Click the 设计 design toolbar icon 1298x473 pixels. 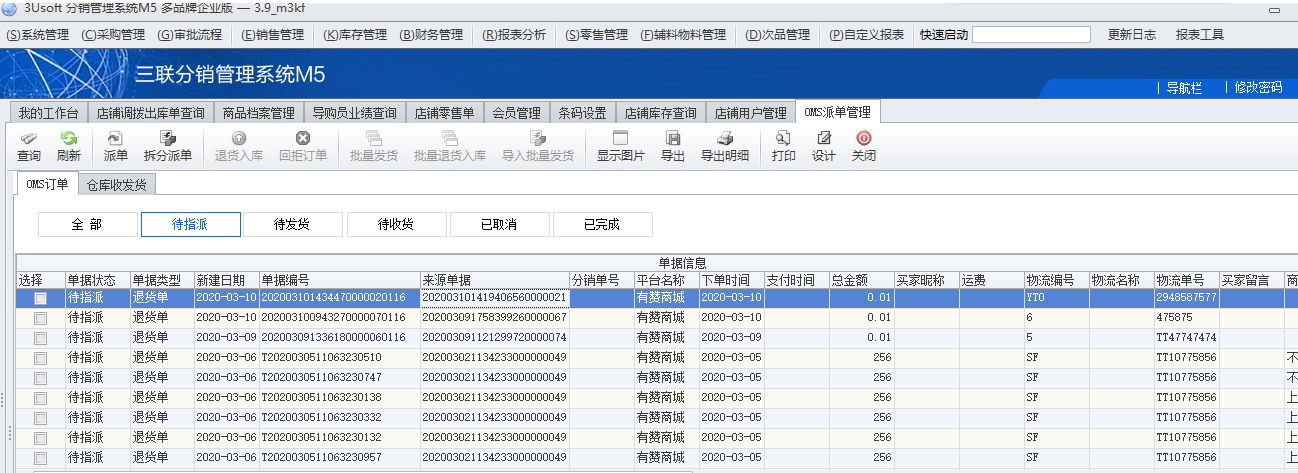[824, 147]
